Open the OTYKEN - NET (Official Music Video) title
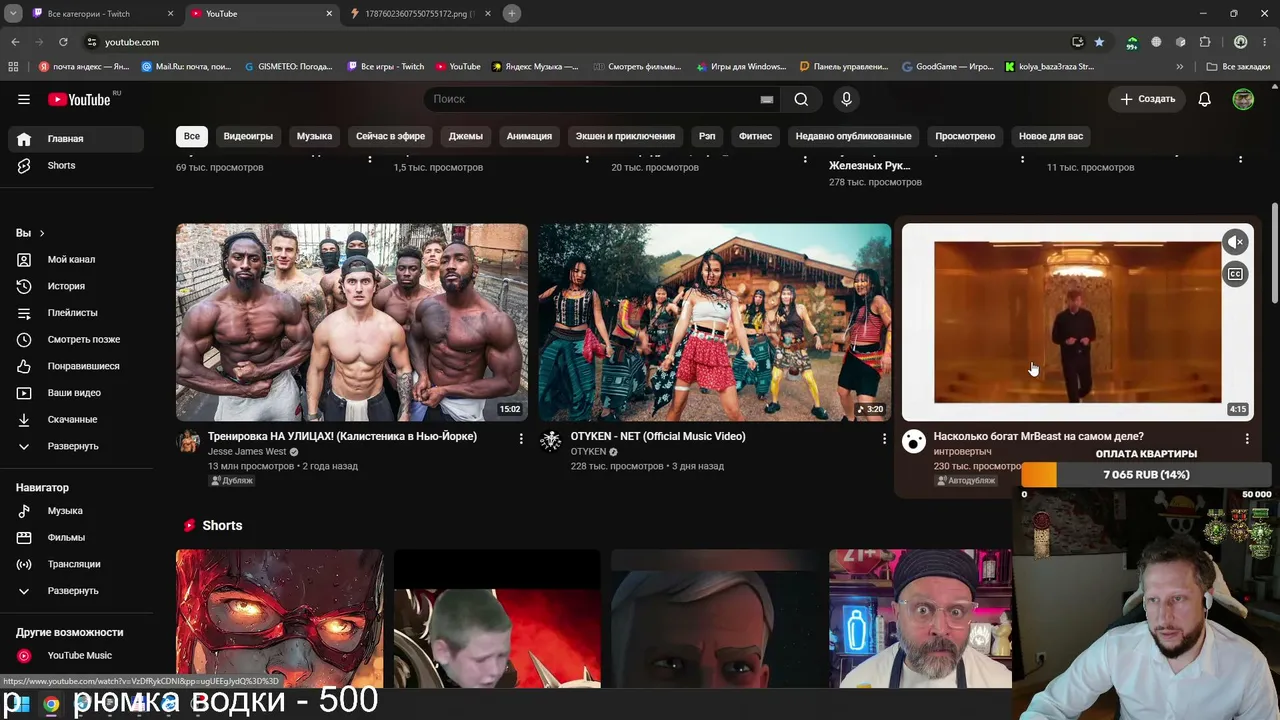Screen dimensions: 1280x720 click(x=658, y=436)
